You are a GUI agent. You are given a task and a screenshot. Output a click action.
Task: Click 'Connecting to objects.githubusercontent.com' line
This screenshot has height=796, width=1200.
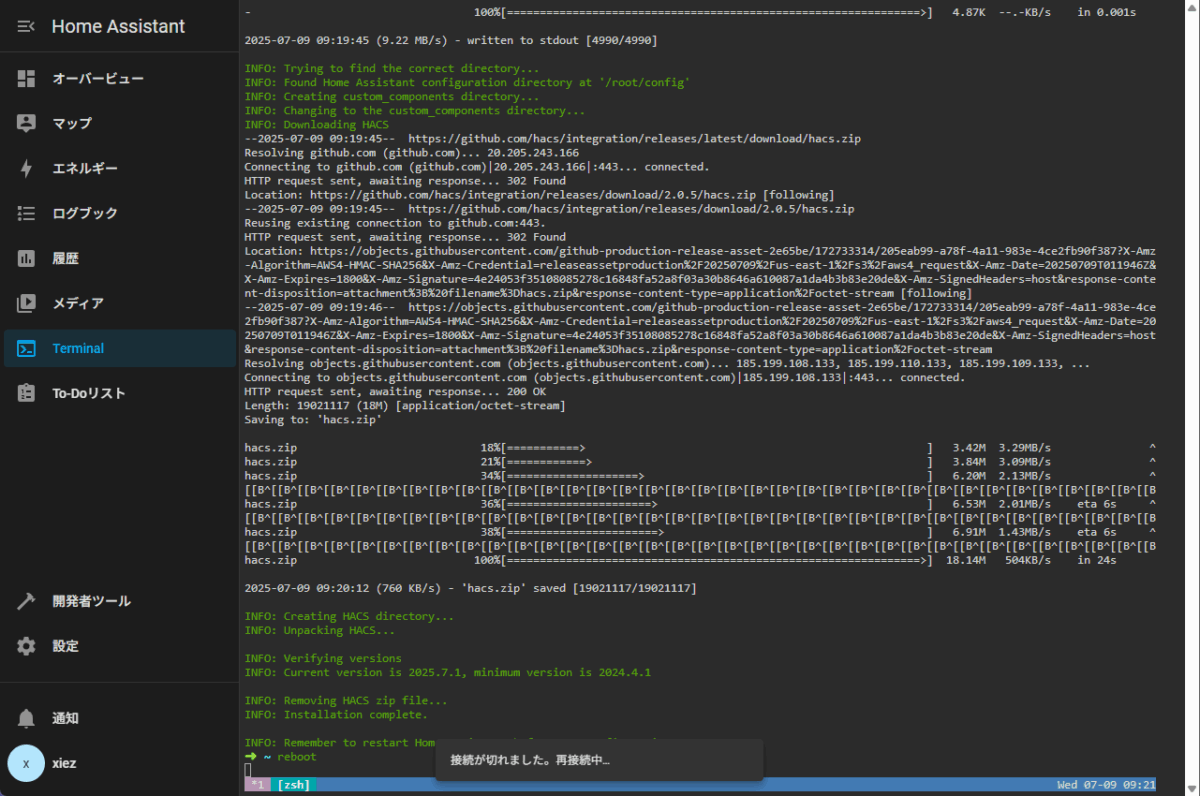click(x=604, y=378)
